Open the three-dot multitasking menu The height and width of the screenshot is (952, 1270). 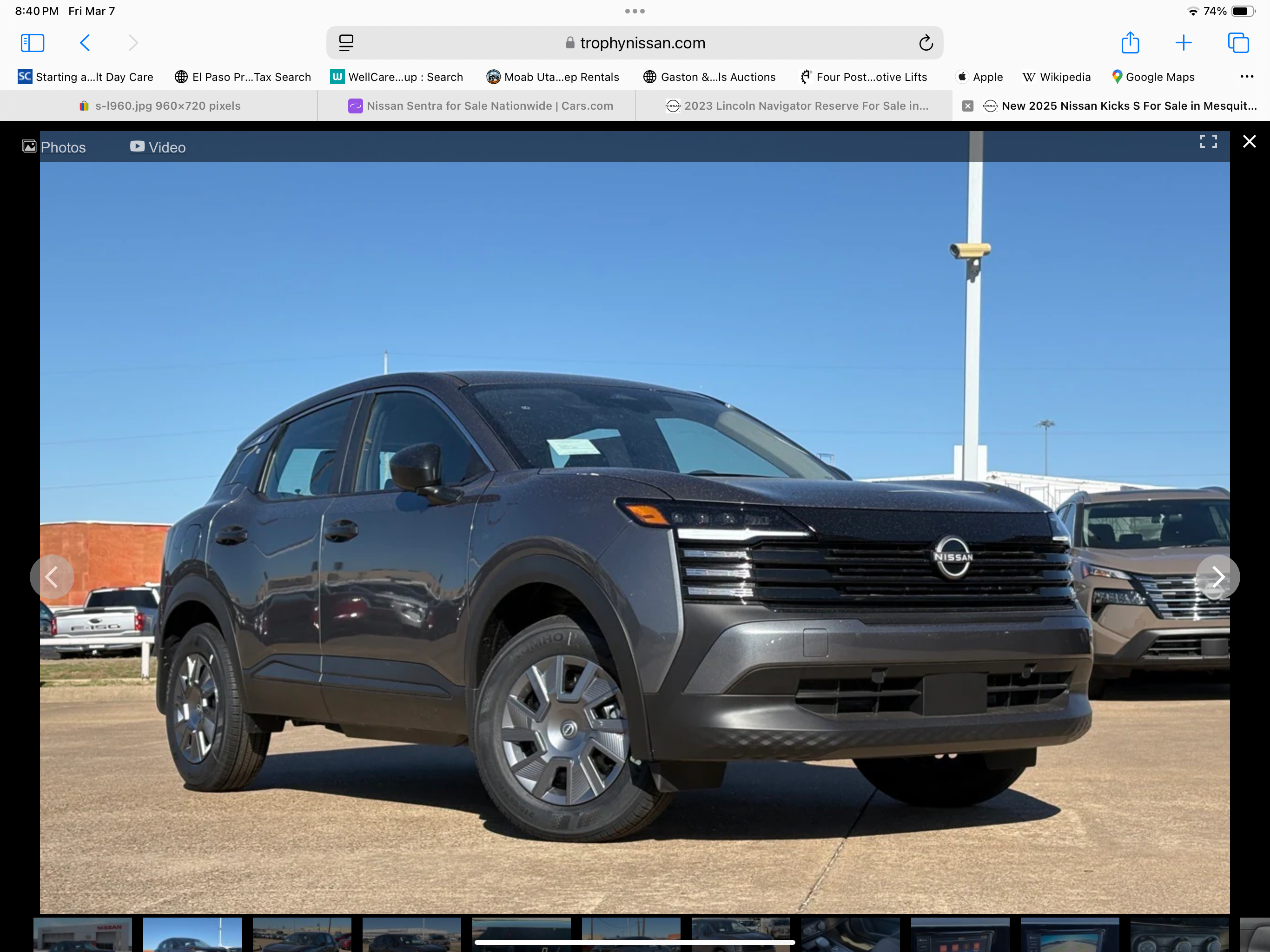click(x=635, y=11)
